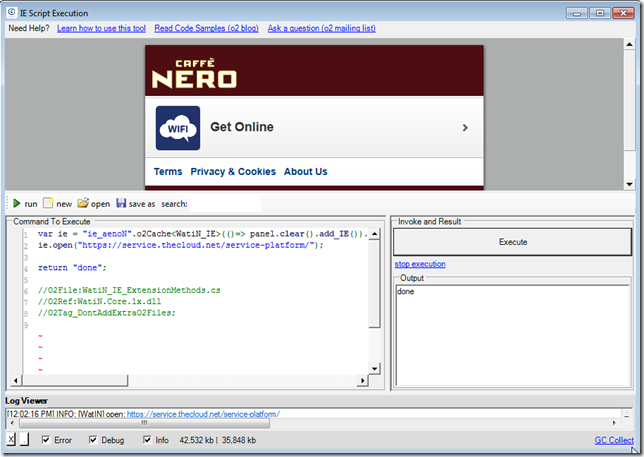Click the WiFi icon on the web page
Image resolution: width=644 pixels, height=457 pixels.
(178, 128)
